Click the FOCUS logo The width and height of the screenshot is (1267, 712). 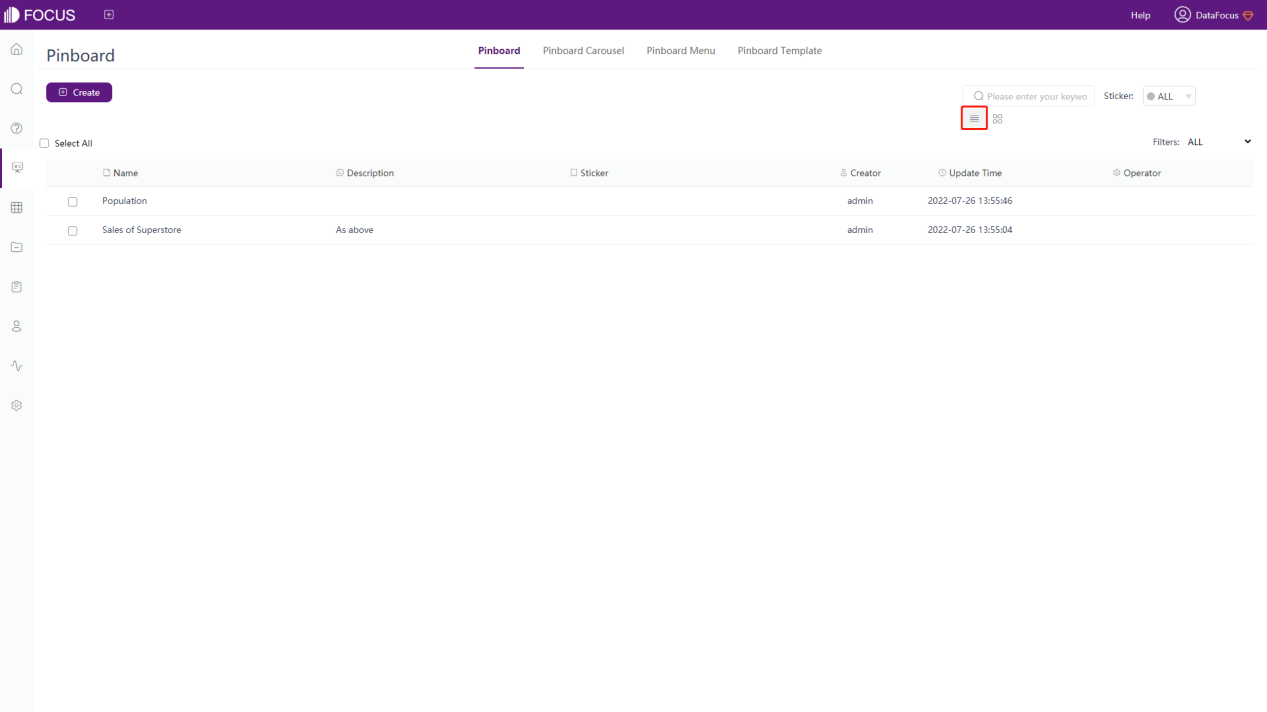pos(40,15)
